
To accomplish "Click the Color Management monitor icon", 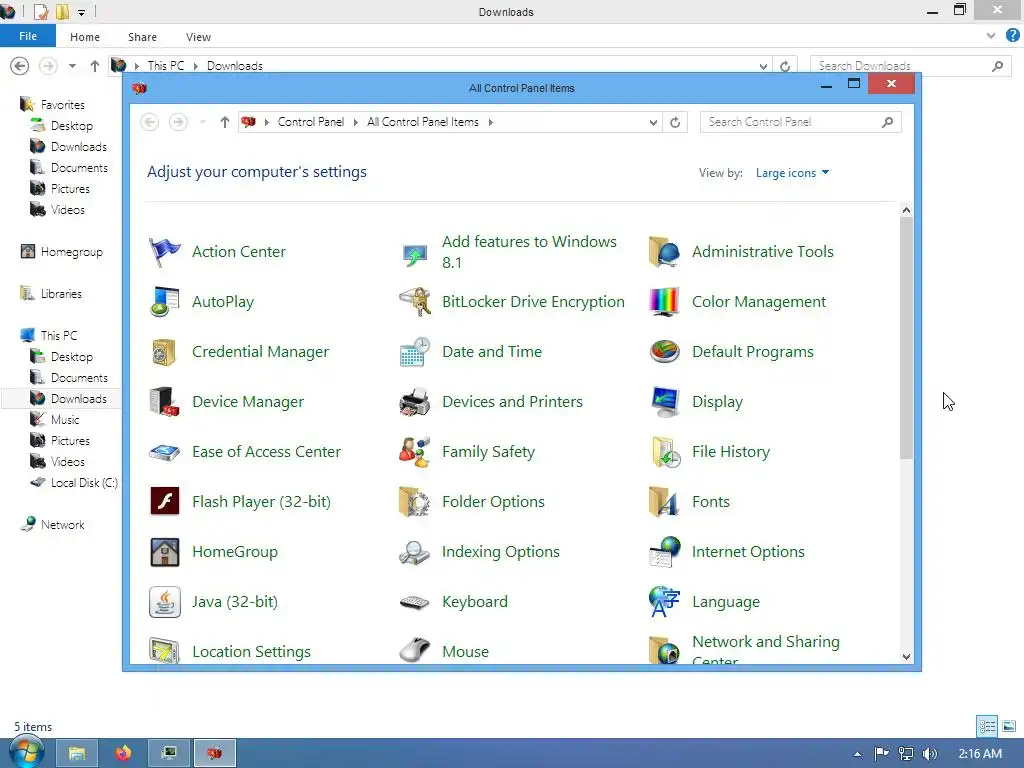I will (x=665, y=302).
